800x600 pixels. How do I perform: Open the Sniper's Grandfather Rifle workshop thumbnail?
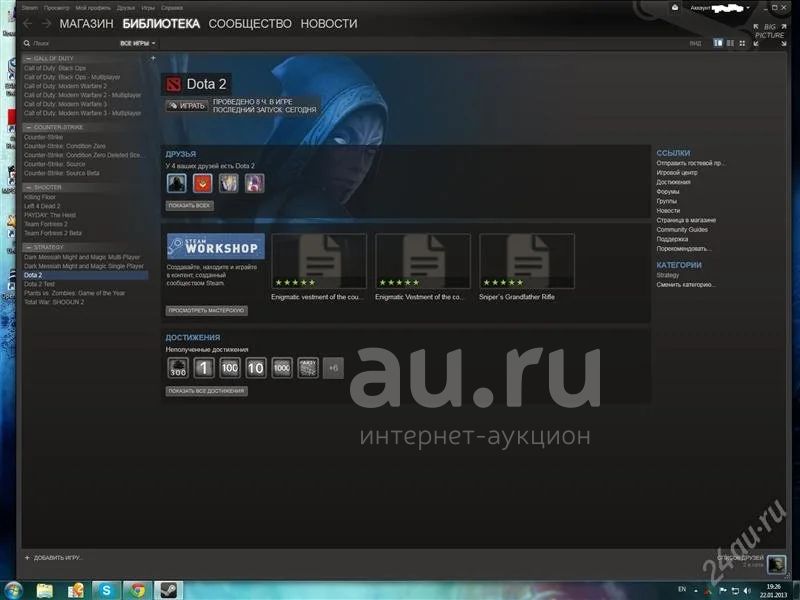(x=527, y=261)
